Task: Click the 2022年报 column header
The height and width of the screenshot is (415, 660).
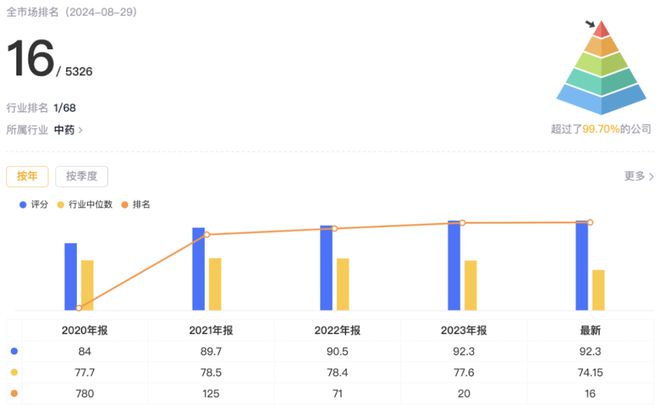Action: pos(337,330)
